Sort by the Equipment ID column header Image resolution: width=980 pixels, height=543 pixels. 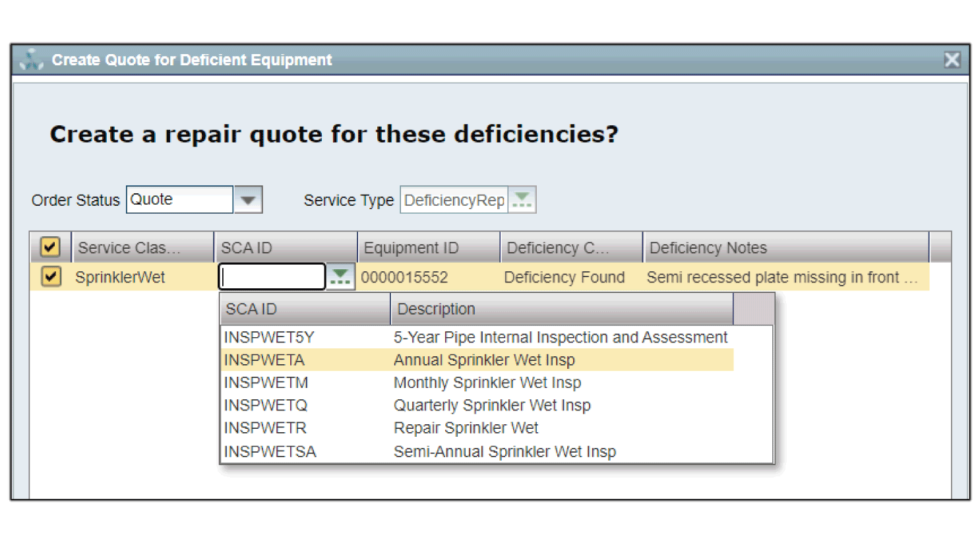(427, 248)
